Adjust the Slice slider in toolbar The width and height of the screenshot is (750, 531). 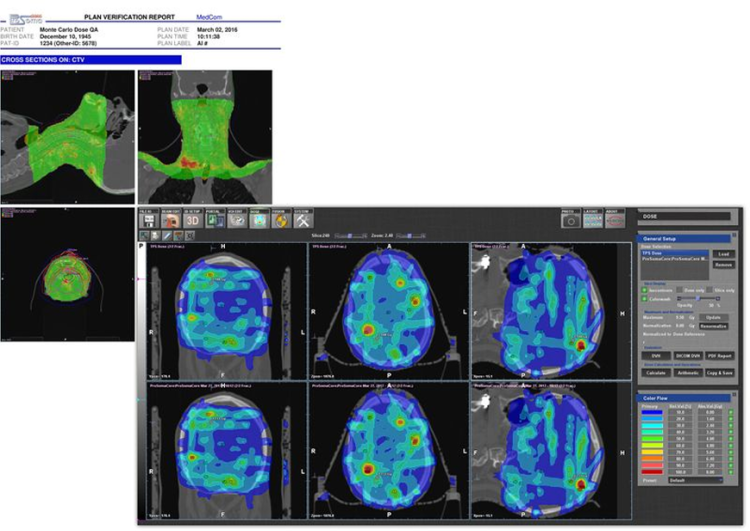coord(351,235)
